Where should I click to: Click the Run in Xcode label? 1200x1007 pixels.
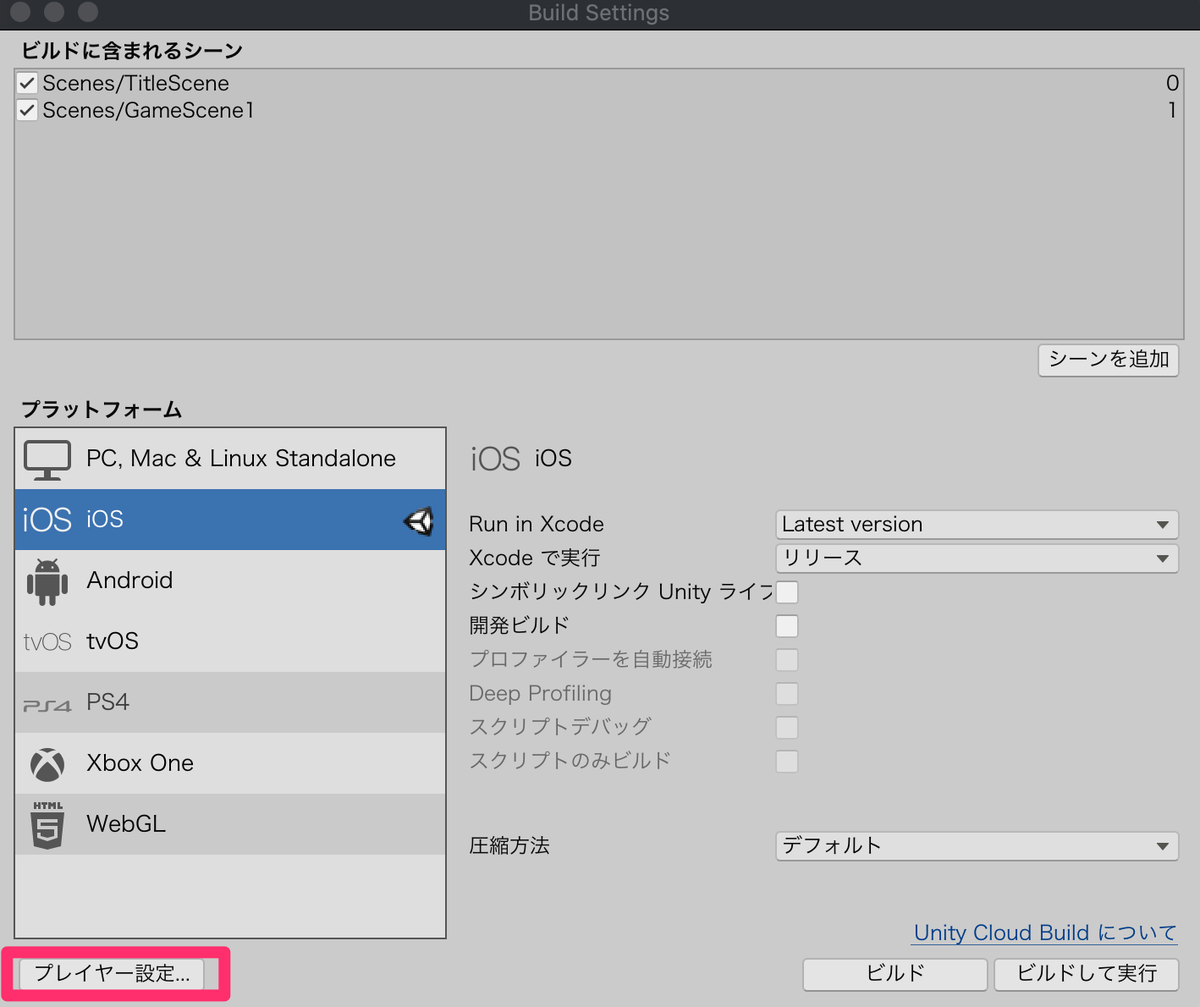[537, 524]
